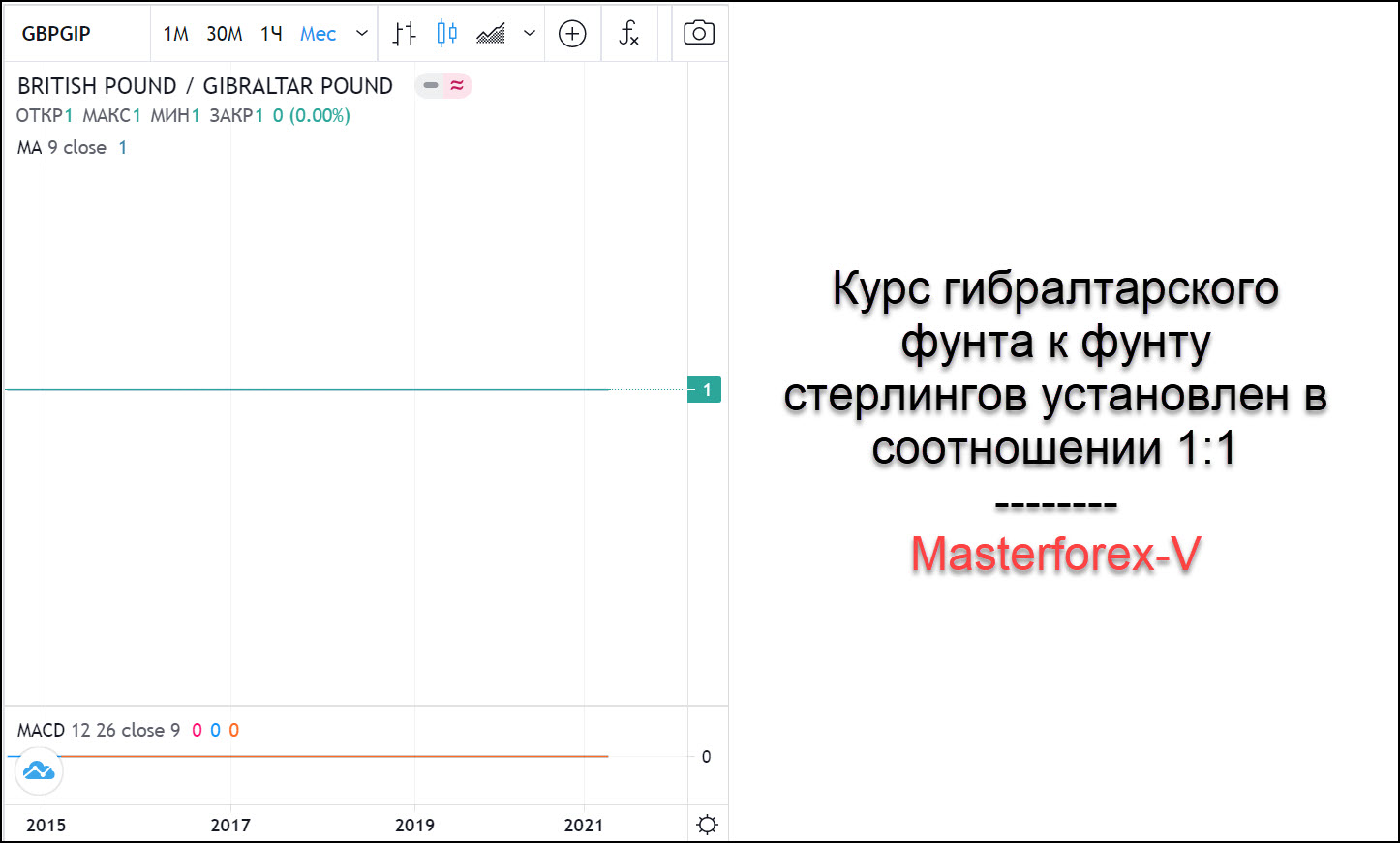Click the МИН1 low price value
This screenshot has width=1400, height=843.
(x=175, y=116)
